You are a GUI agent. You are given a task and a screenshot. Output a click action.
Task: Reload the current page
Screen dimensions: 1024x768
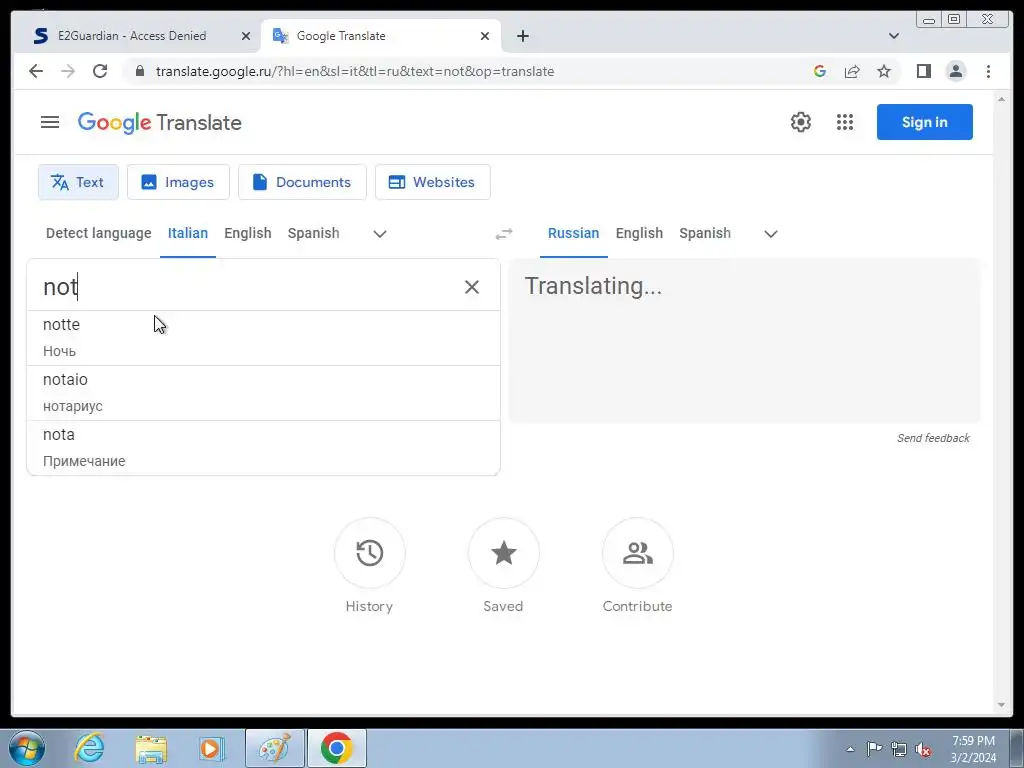point(100,71)
